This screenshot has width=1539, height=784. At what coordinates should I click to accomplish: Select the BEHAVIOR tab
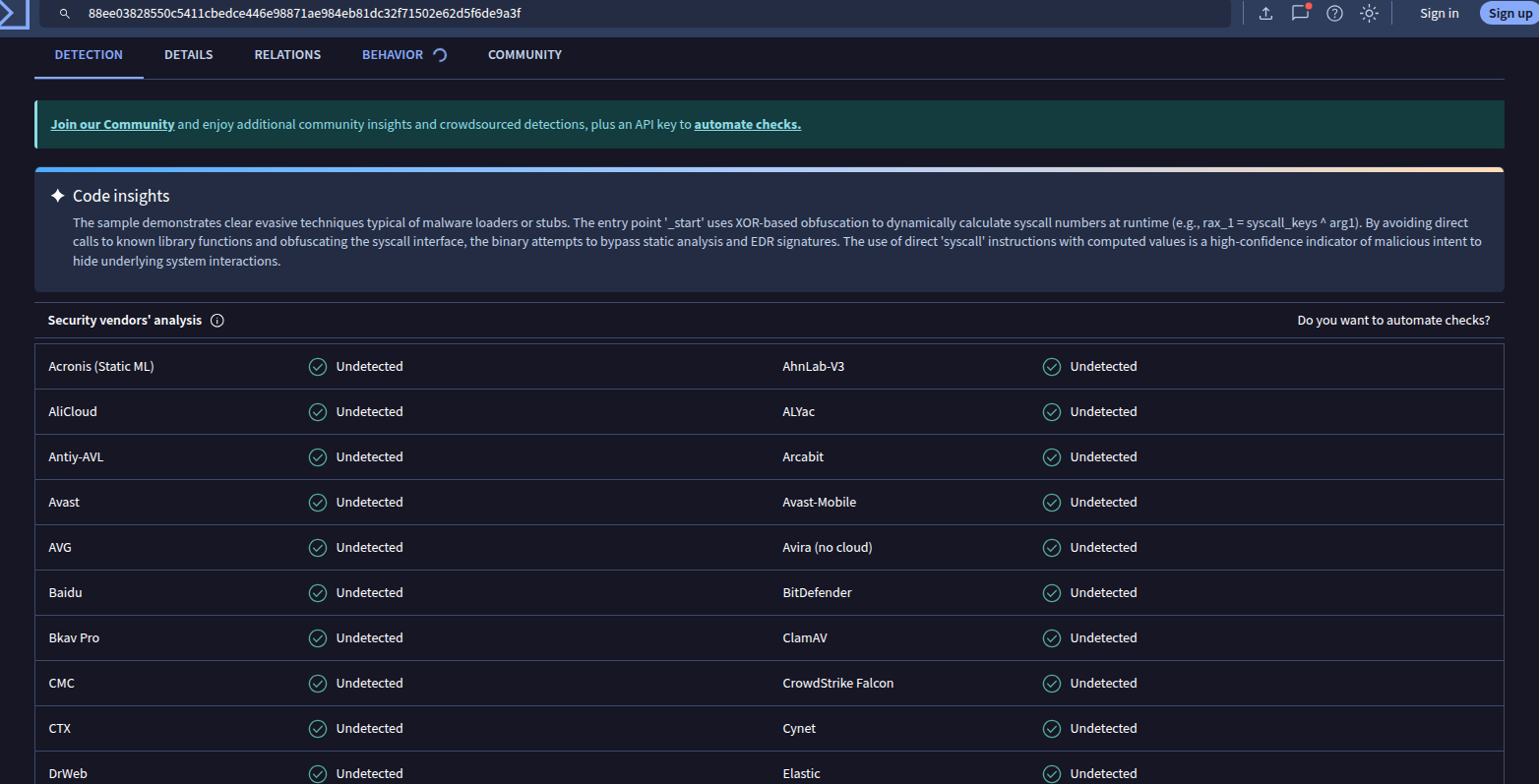click(x=392, y=54)
